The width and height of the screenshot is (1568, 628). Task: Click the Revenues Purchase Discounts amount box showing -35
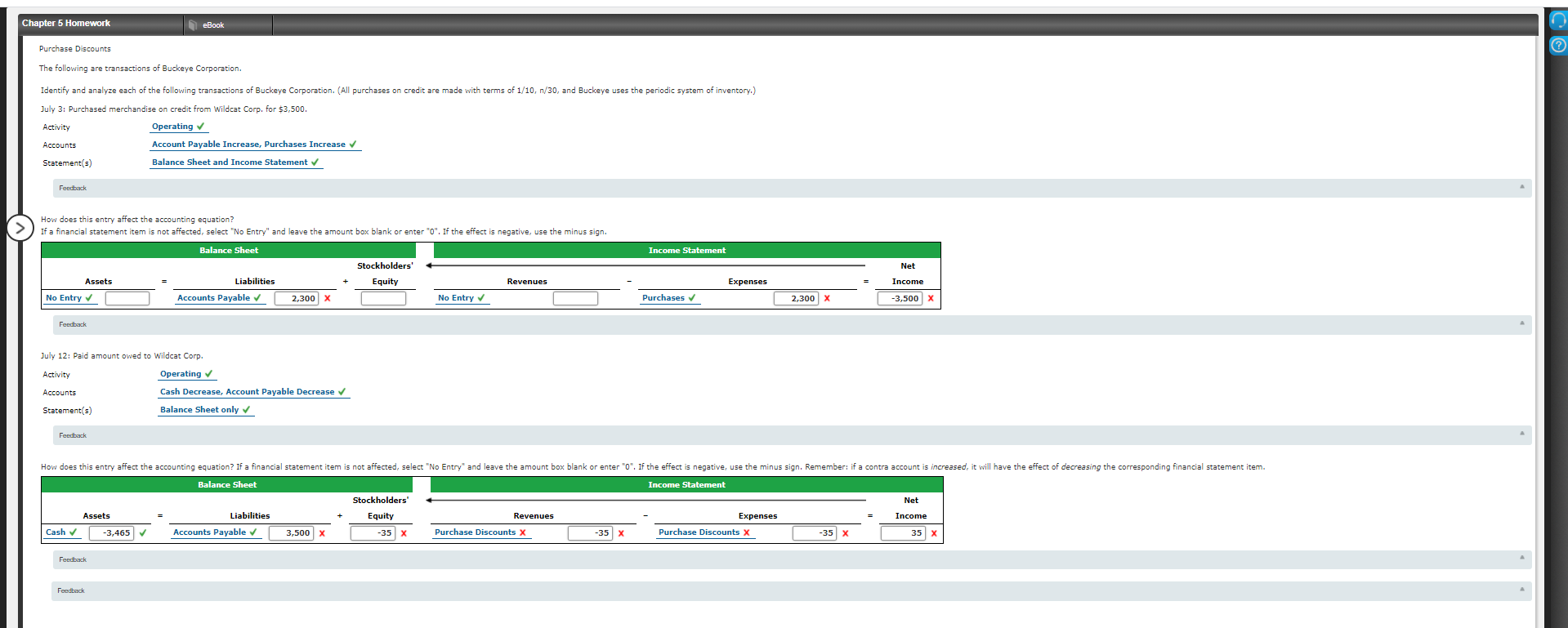(x=591, y=532)
